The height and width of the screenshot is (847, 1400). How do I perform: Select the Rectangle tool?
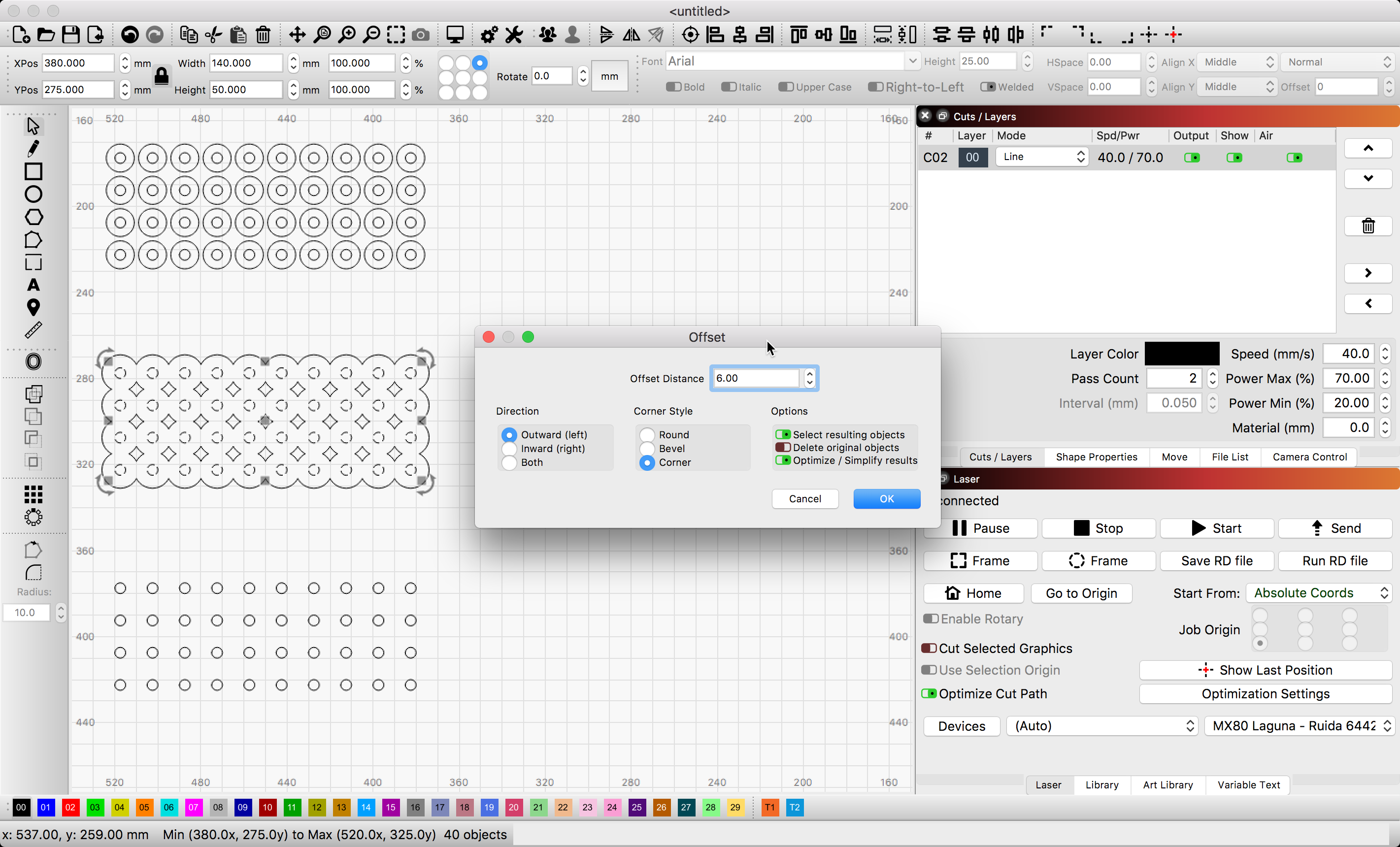pos(33,171)
